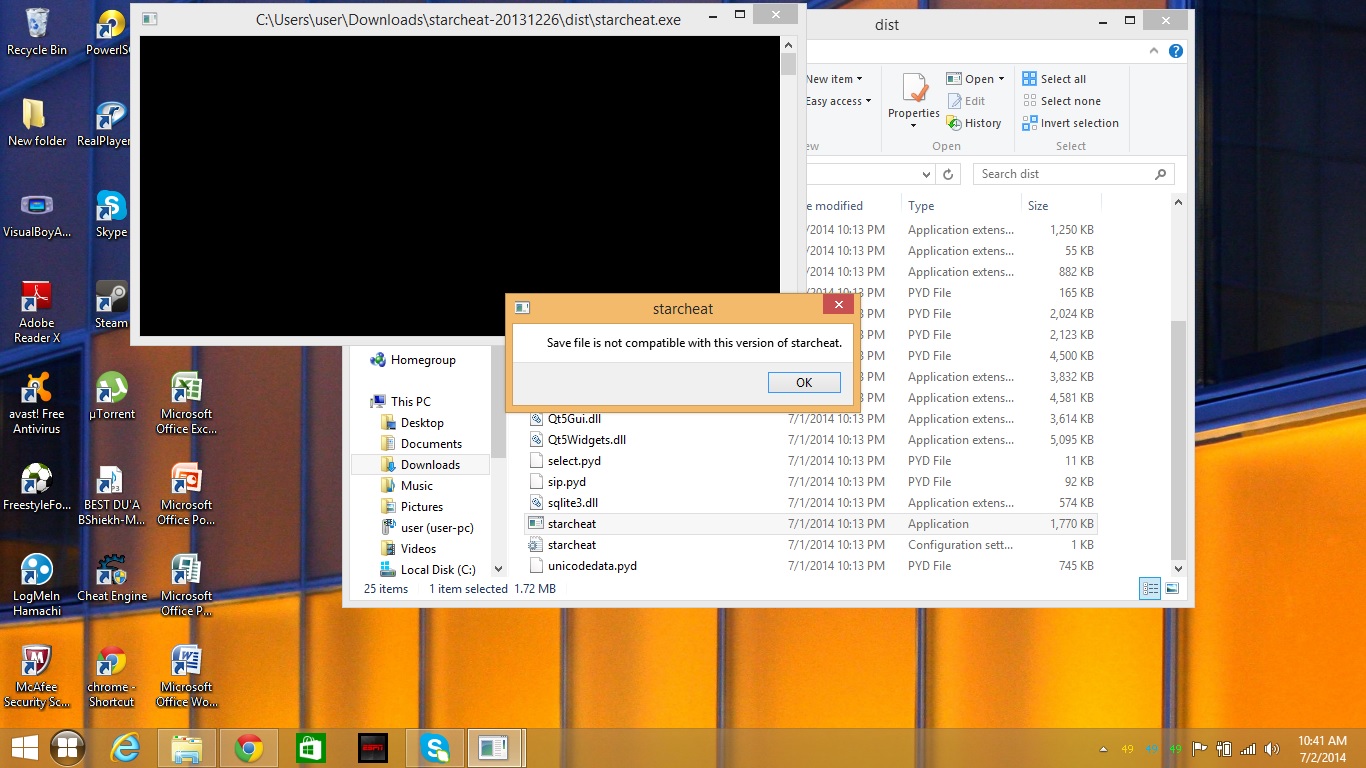Expand the ribbon Open button dropdown arrow

1001,79
